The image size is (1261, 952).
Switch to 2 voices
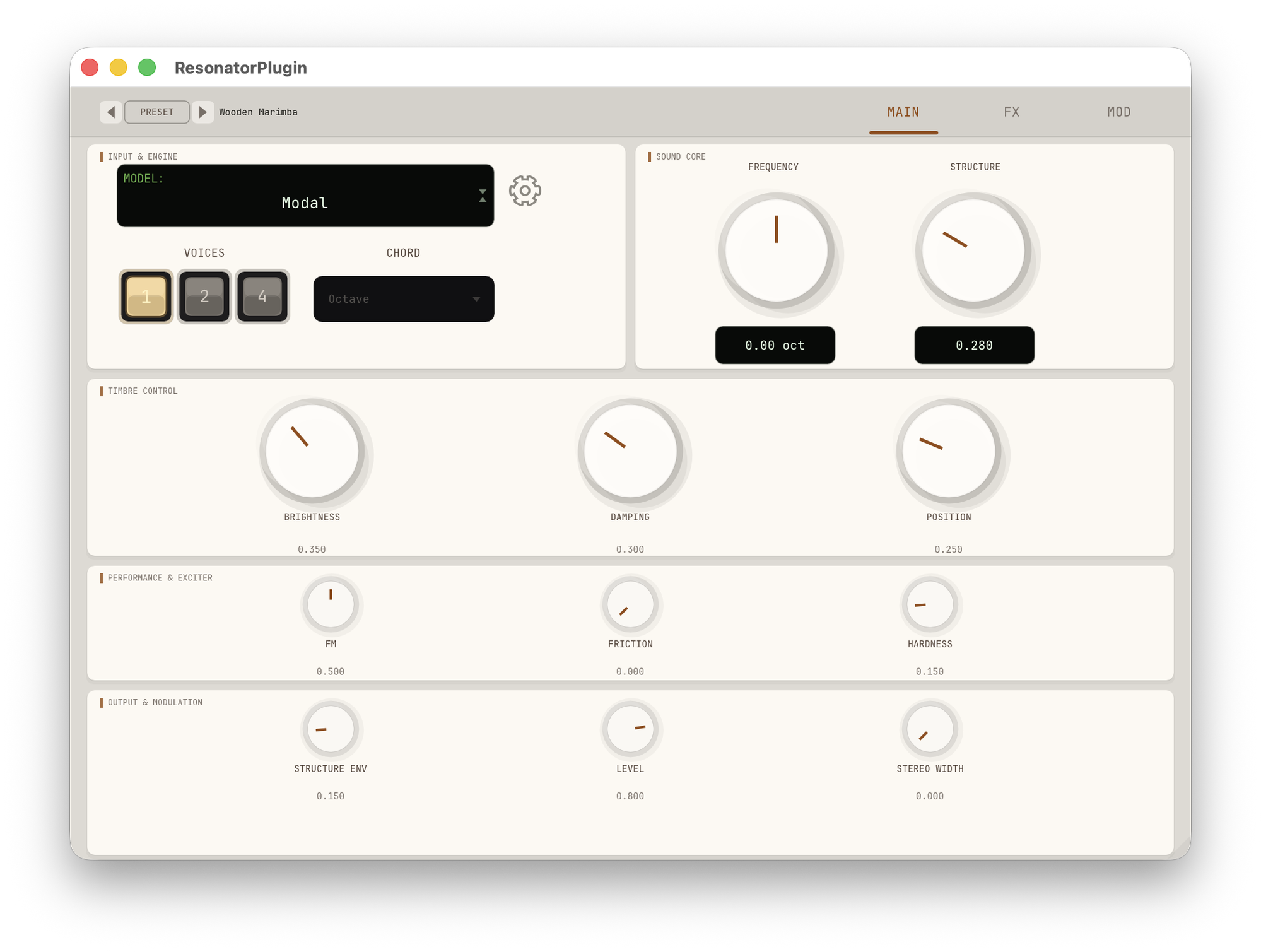click(204, 297)
